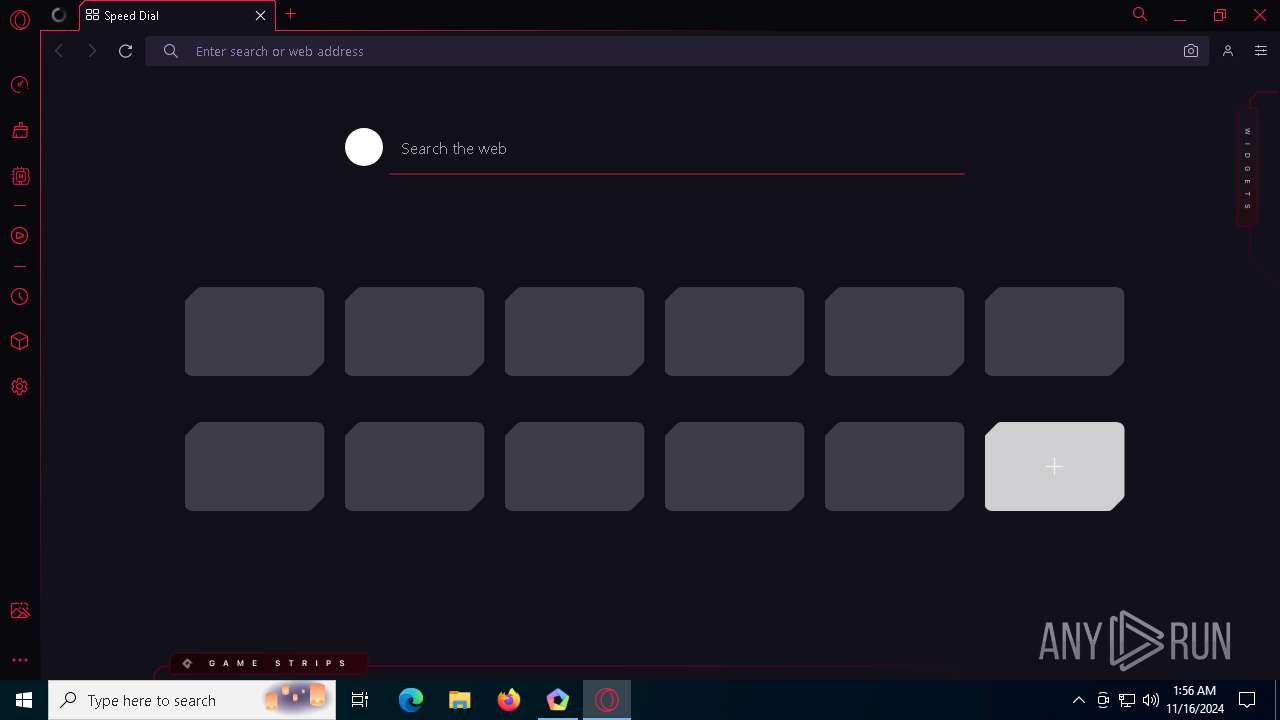Screen dimensions: 1280x720
Task: Select the loading pinned tab
Action: click(x=59, y=15)
